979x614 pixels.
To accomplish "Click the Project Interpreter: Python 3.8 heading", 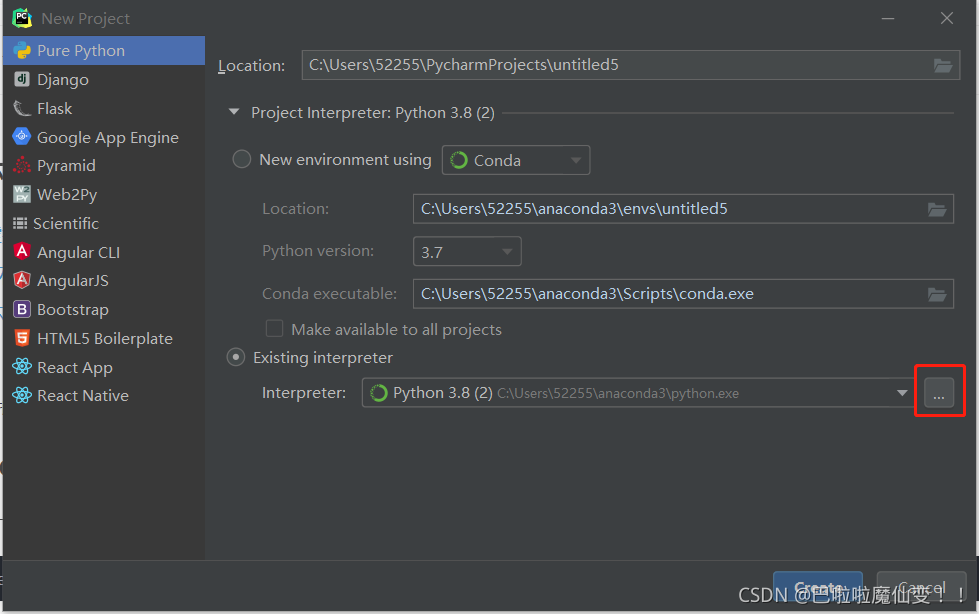I will coord(373,112).
